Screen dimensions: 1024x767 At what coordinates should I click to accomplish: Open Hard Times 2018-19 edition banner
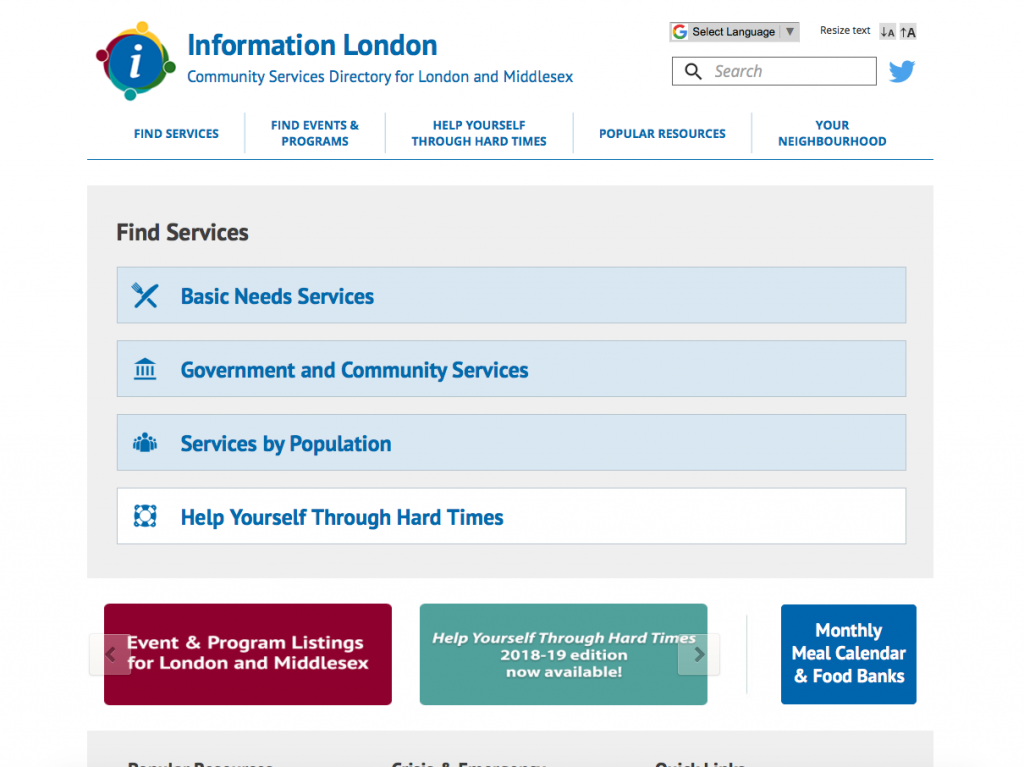pos(563,654)
